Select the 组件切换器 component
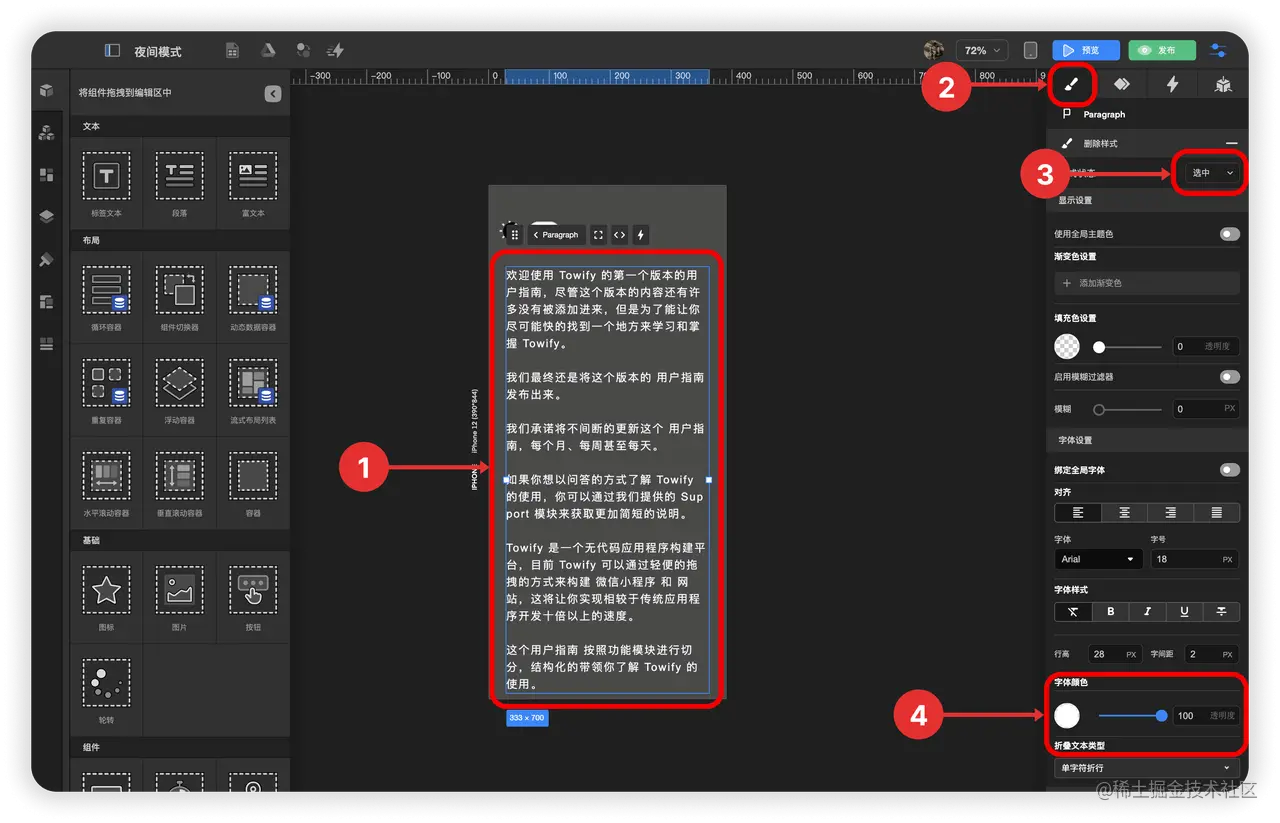This screenshot has width=1280, height=823. (179, 297)
